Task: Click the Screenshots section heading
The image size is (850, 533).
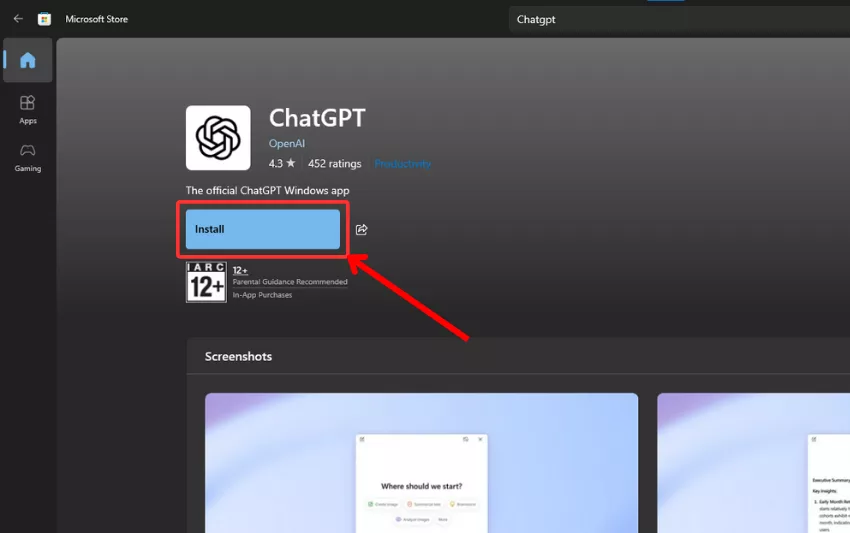Action: click(239, 356)
